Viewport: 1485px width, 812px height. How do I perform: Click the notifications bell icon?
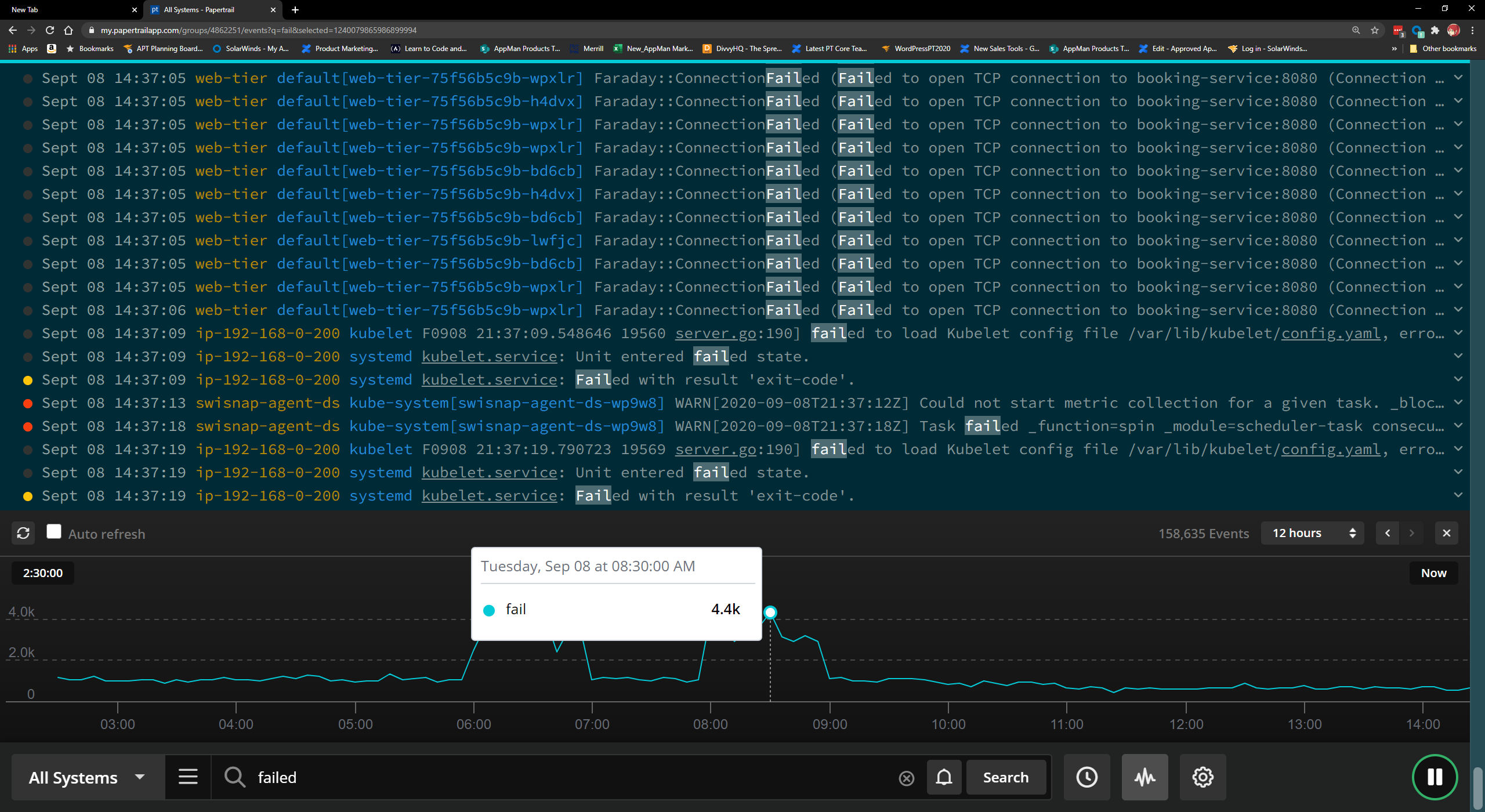point(944,777)
